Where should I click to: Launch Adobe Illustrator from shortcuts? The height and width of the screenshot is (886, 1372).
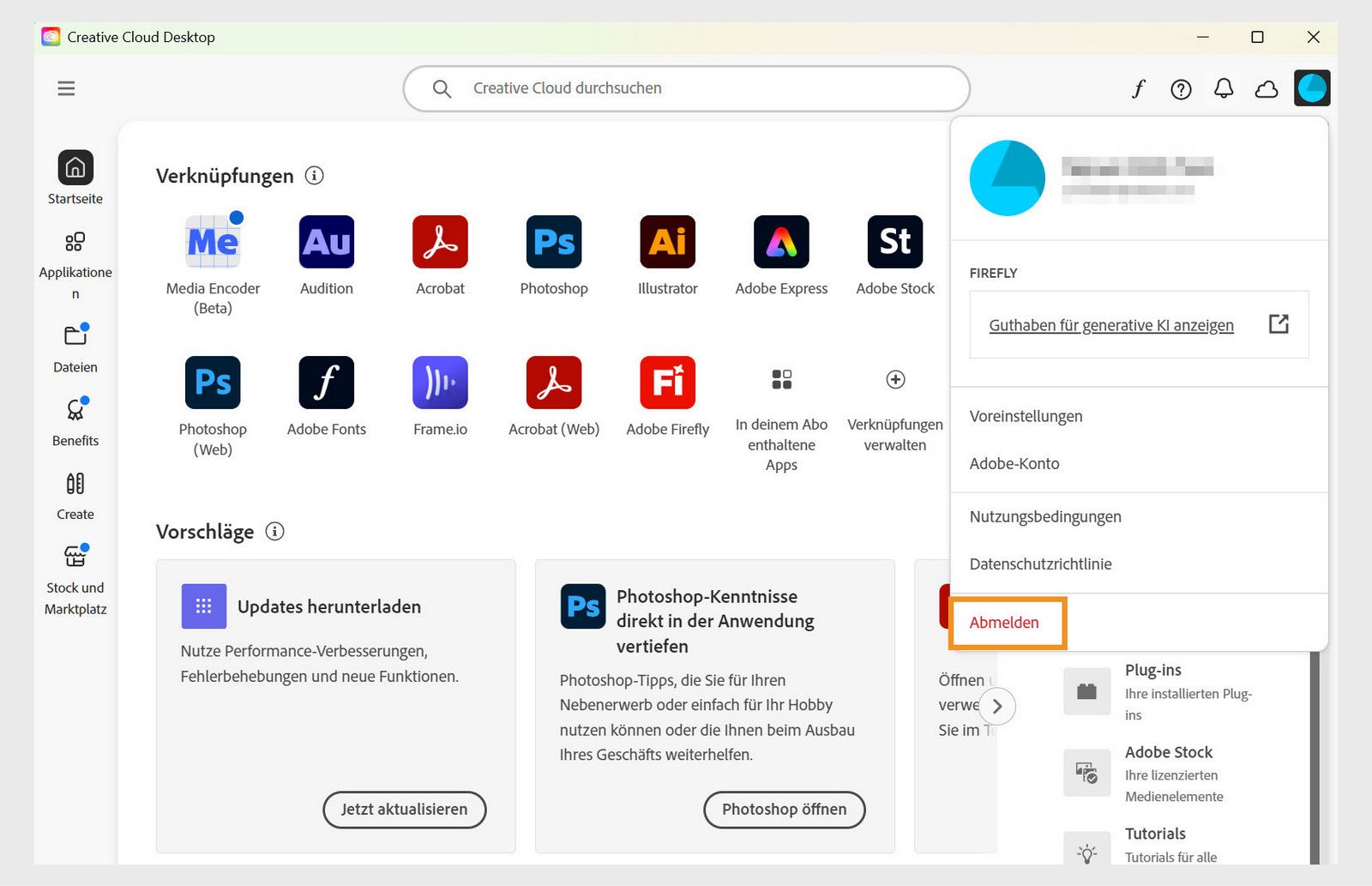[x=666, y=243]
